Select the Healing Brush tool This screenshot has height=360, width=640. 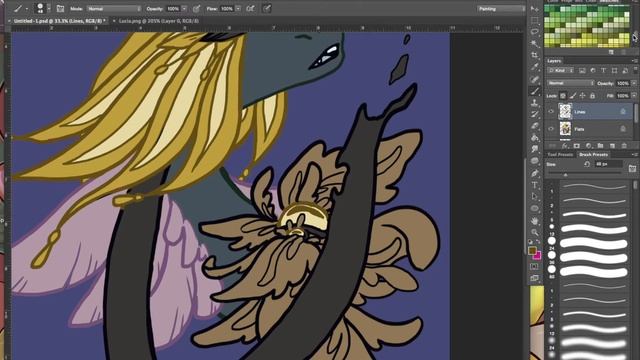click(x=534, y=79)
